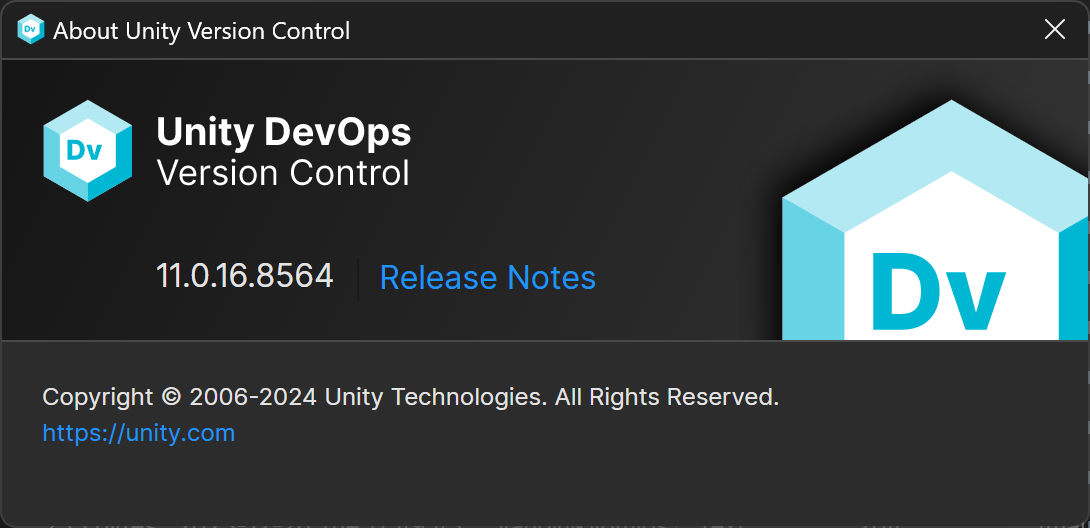Screen dimensions: 1090x528
Task: Open the https://unity.com link
Action: pyautogui.click(x=139, y=433)
